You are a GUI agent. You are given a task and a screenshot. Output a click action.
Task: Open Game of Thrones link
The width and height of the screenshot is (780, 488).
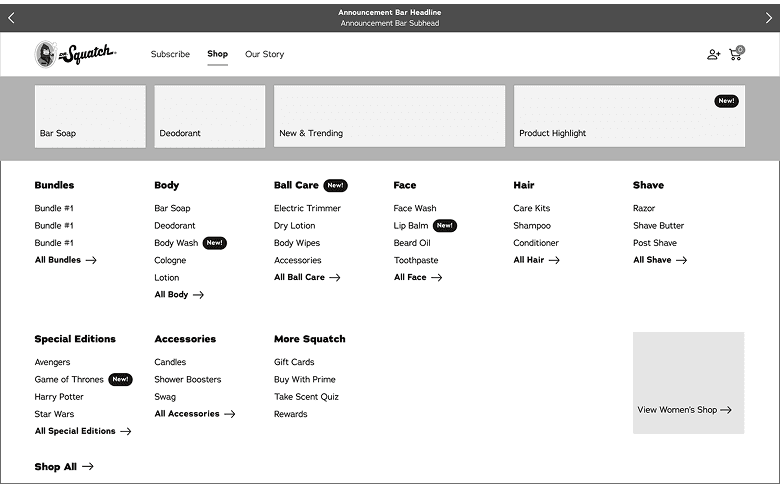pos(69,379)
